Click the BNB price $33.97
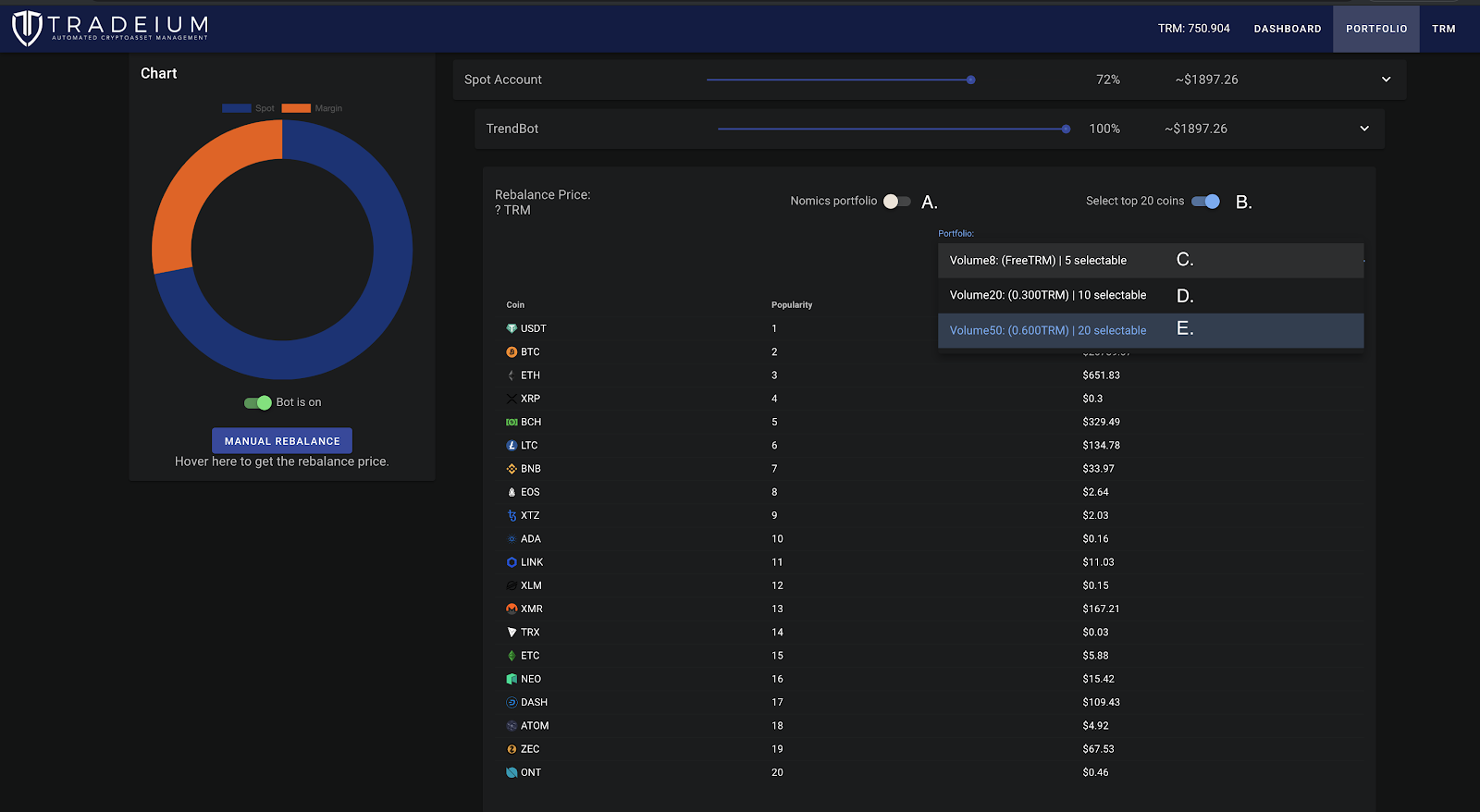 pyautogui.click(x=1099, y=469)
